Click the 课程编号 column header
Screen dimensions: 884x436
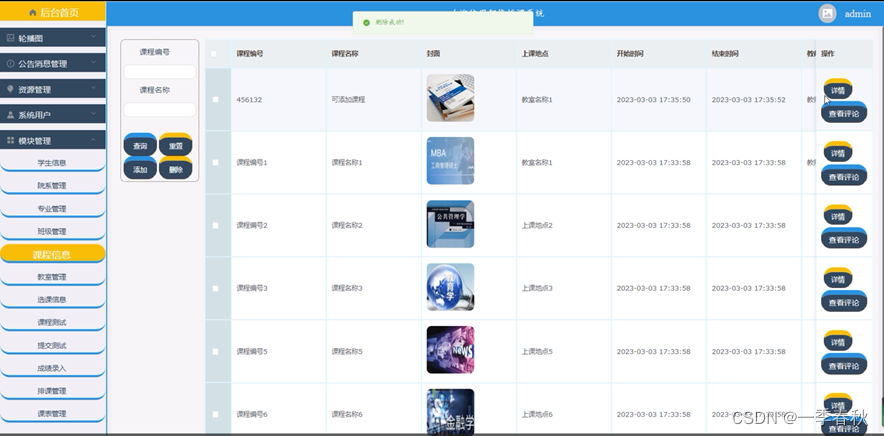coord(250,54)
